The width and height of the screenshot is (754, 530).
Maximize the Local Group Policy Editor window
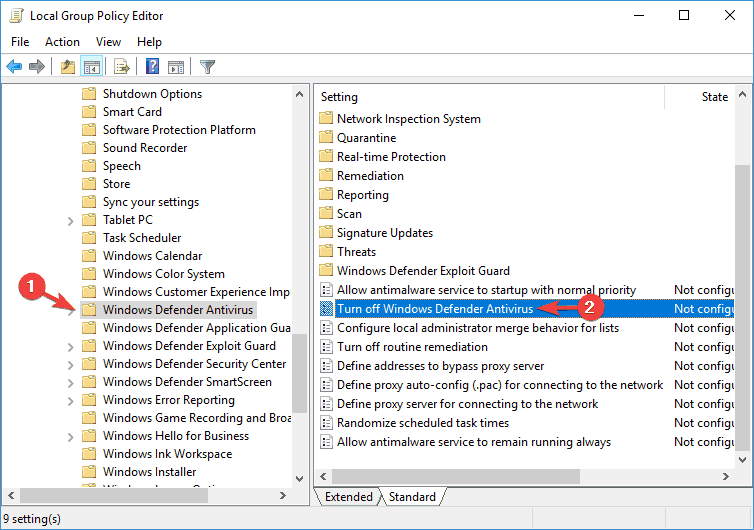[683, 15]
